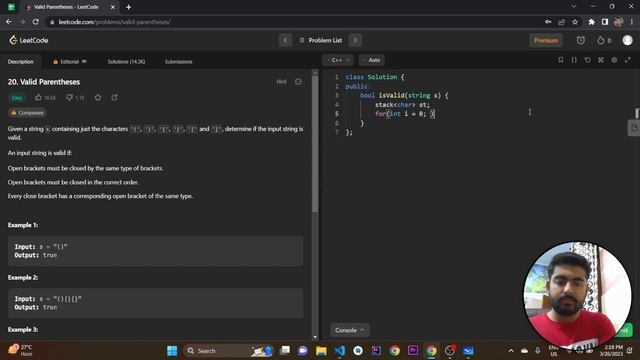Open browser extensions puzzle icon
This screenshot has height=360, width=640.
591,22
